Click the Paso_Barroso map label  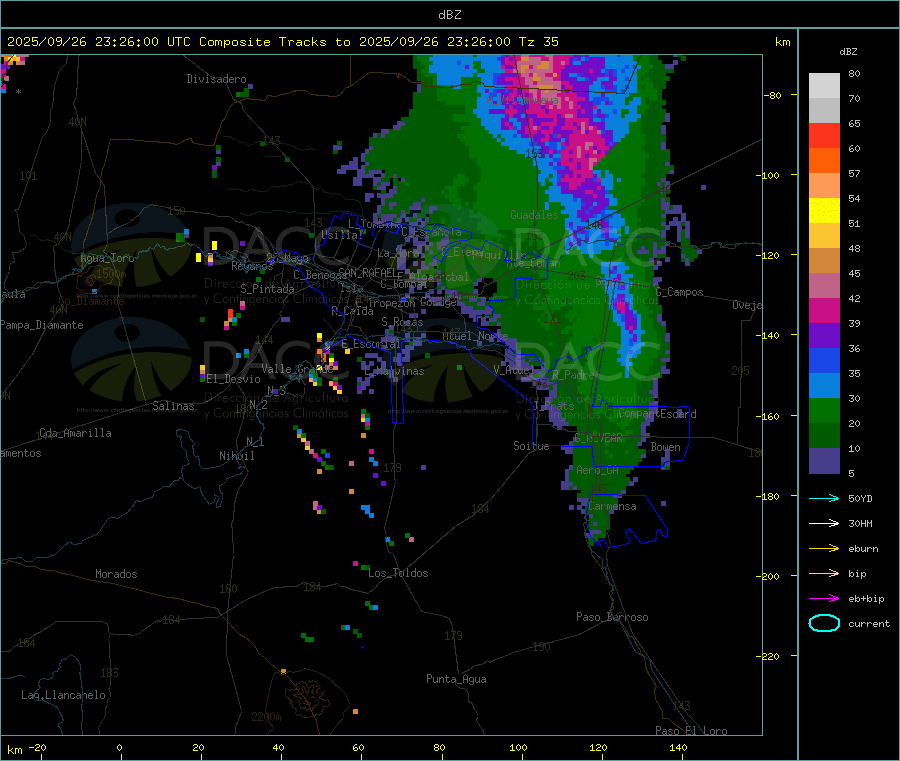click(x=612, y=617)
